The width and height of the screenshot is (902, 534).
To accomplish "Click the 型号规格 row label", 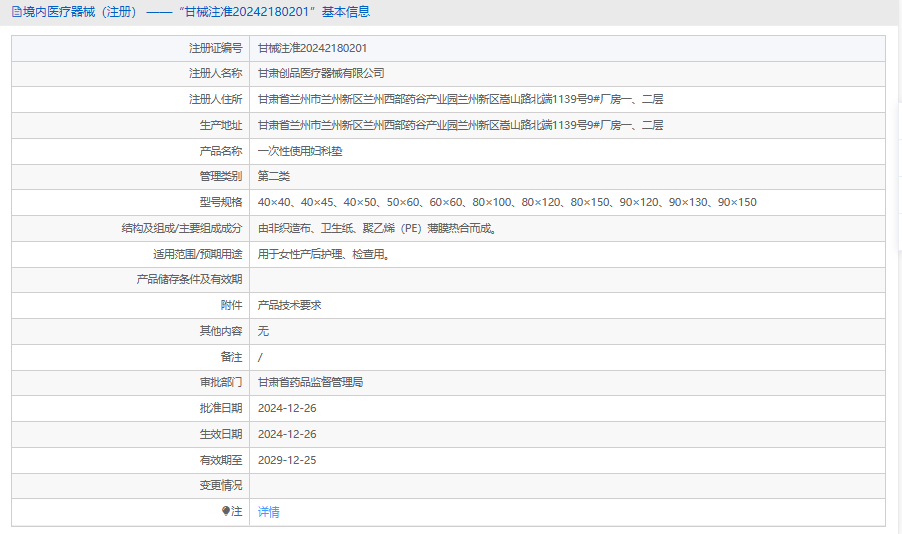I will click(221, 202).
